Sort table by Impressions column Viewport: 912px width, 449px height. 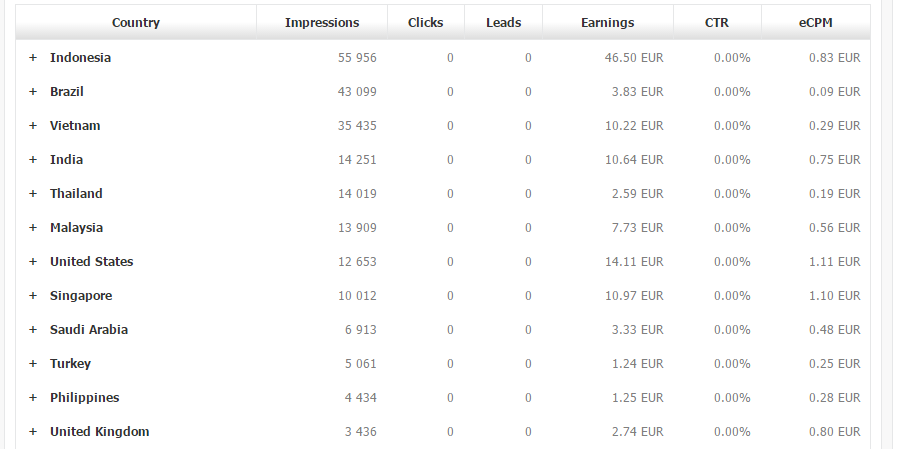point(322,23)
